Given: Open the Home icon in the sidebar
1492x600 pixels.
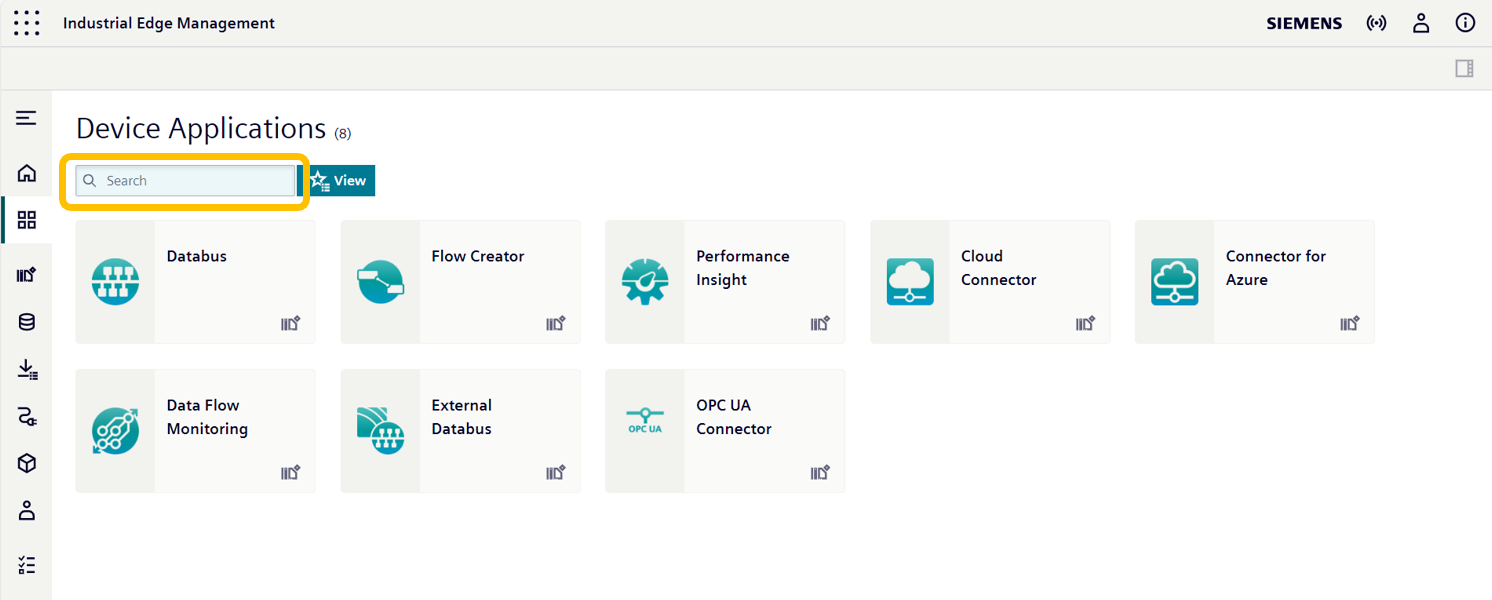Looking at the screenshot, I should pos(27,172).
